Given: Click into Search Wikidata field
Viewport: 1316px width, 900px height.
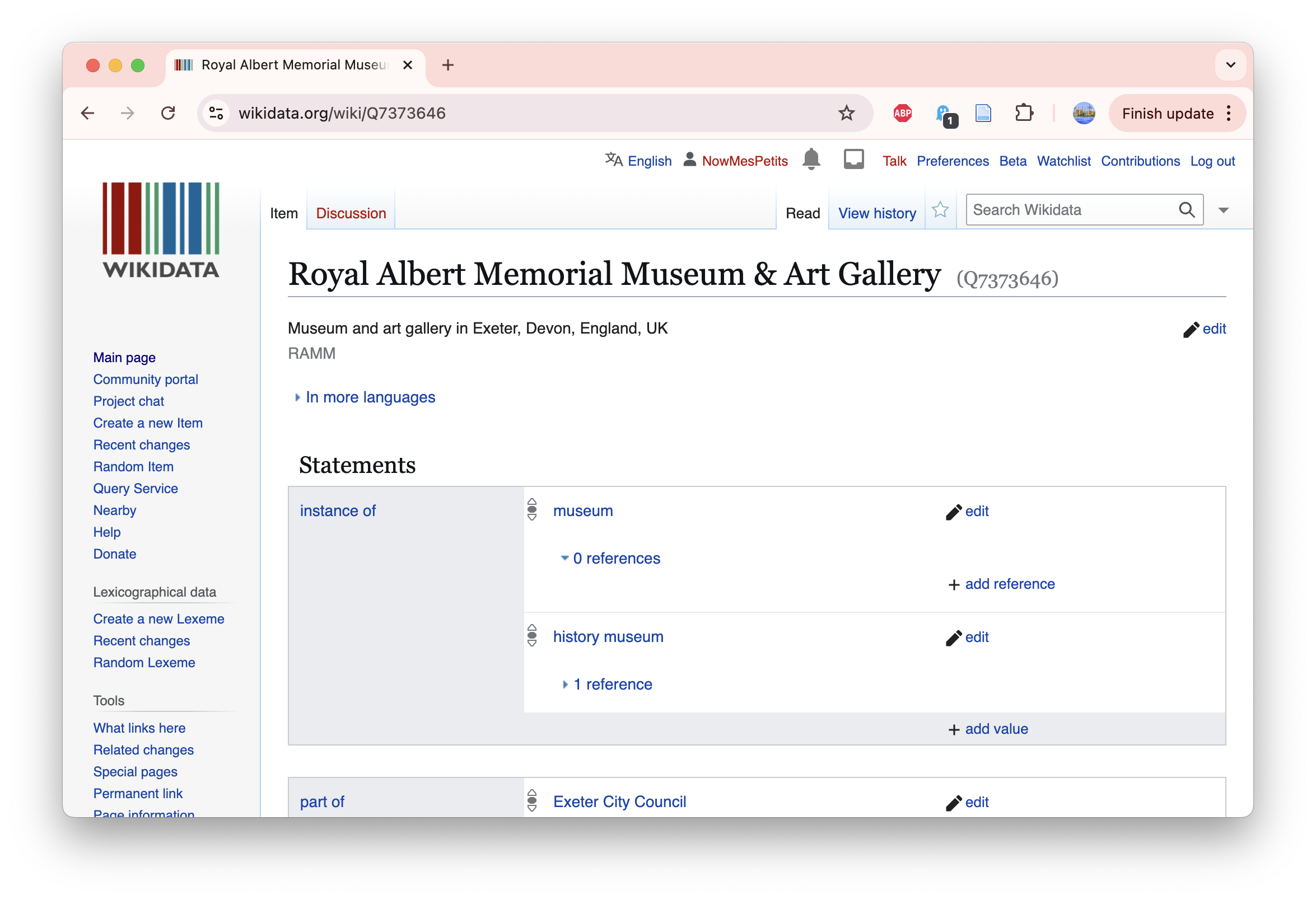Looking at the screenshot, I should click(1070, 210).
